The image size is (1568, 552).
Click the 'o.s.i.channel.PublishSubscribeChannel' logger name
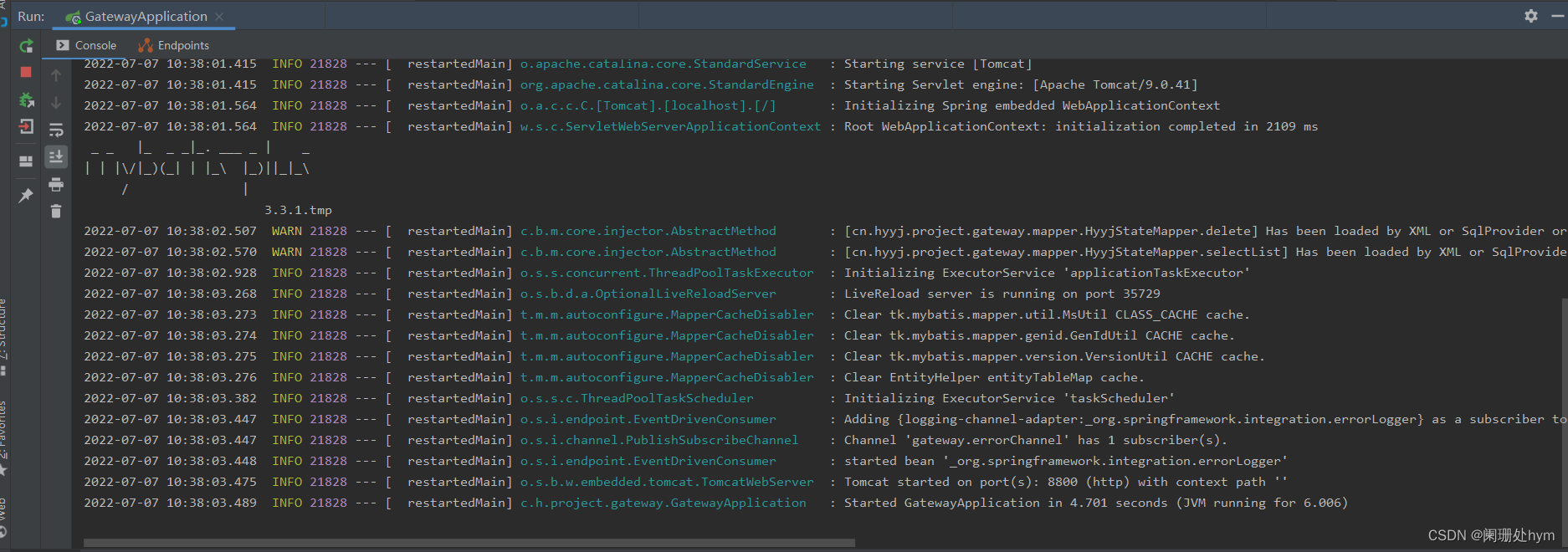click(x=659, y=440)
